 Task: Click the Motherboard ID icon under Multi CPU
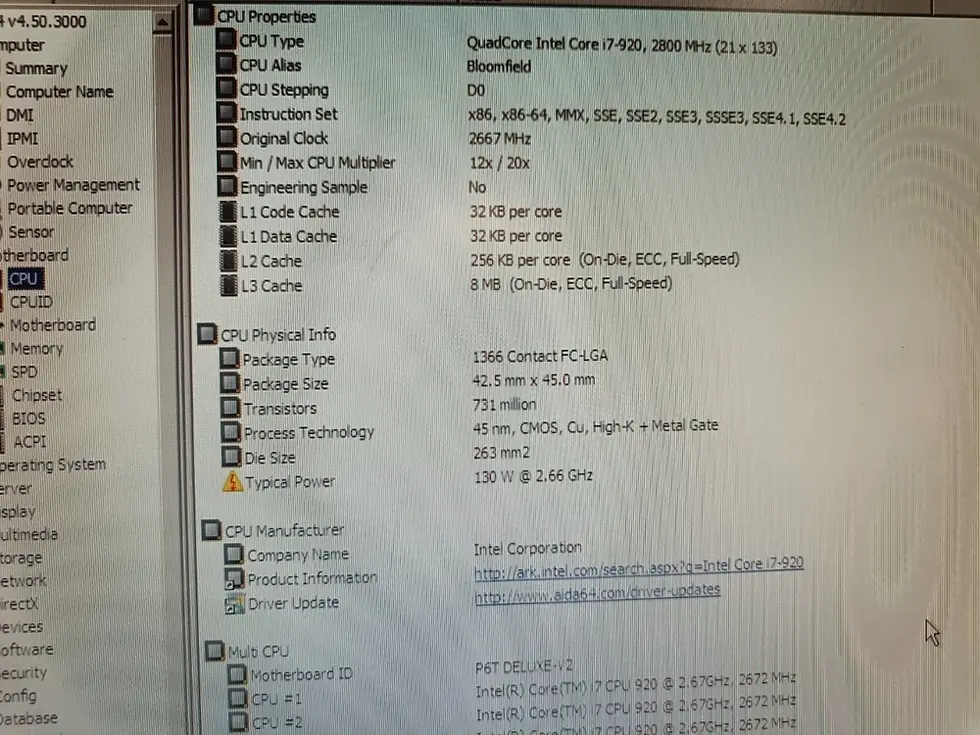click(237, 674)
